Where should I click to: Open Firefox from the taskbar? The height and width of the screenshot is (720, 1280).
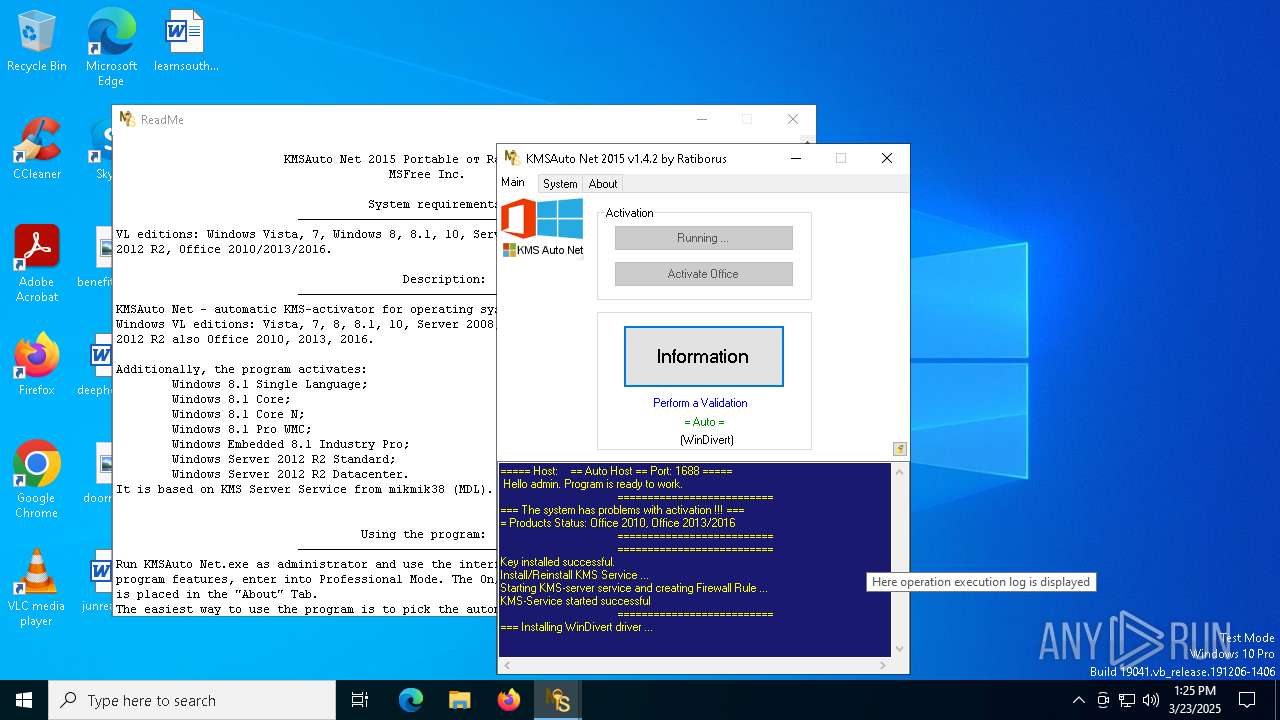tap(508, 700)
